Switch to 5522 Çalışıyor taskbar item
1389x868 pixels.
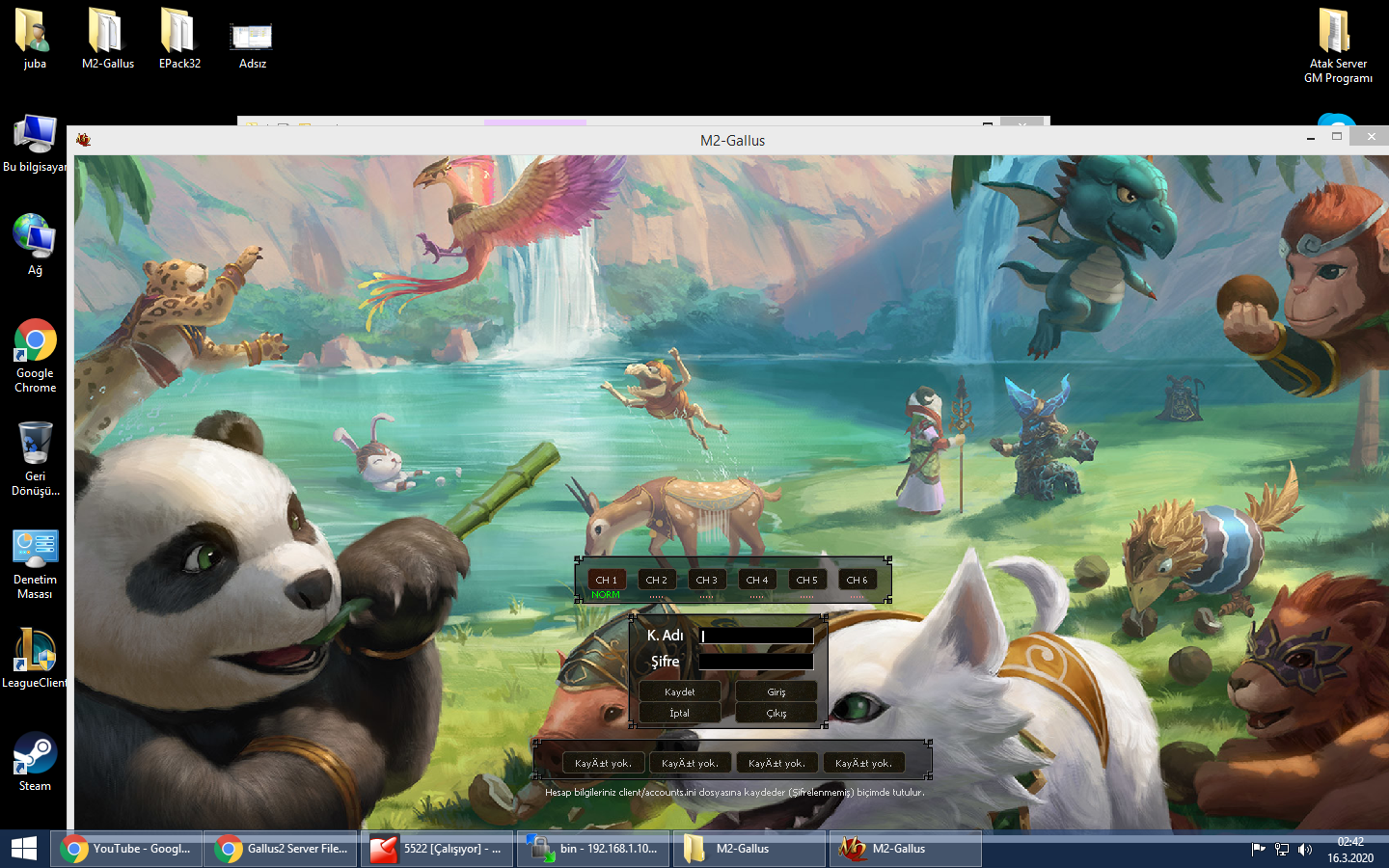(x=437, y=849)
